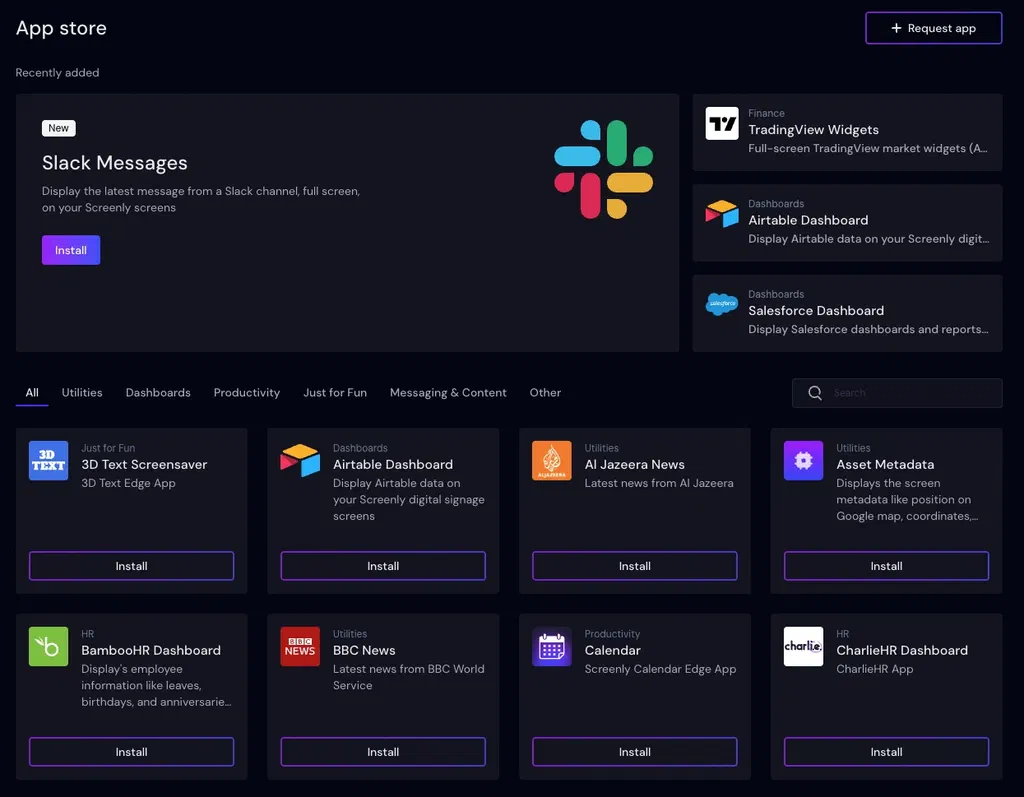Click the Request app button
This screenshot has height=797, width=1024.
933,28
